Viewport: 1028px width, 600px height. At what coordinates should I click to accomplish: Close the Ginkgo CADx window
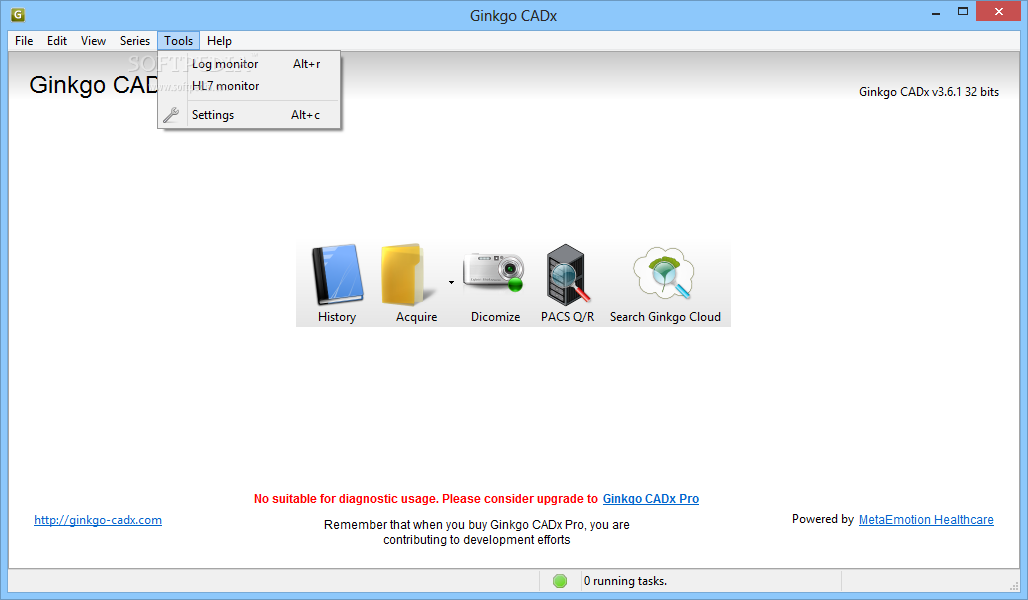998,12
